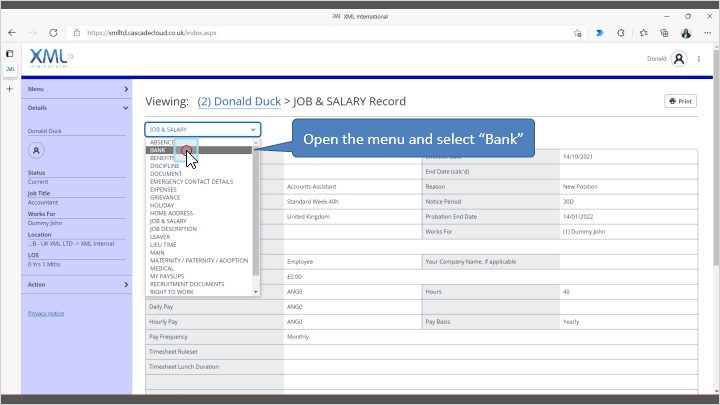Screen dimensions: 720x405
Task: Click the New Position reason value
Action: [x=629, y=186]
